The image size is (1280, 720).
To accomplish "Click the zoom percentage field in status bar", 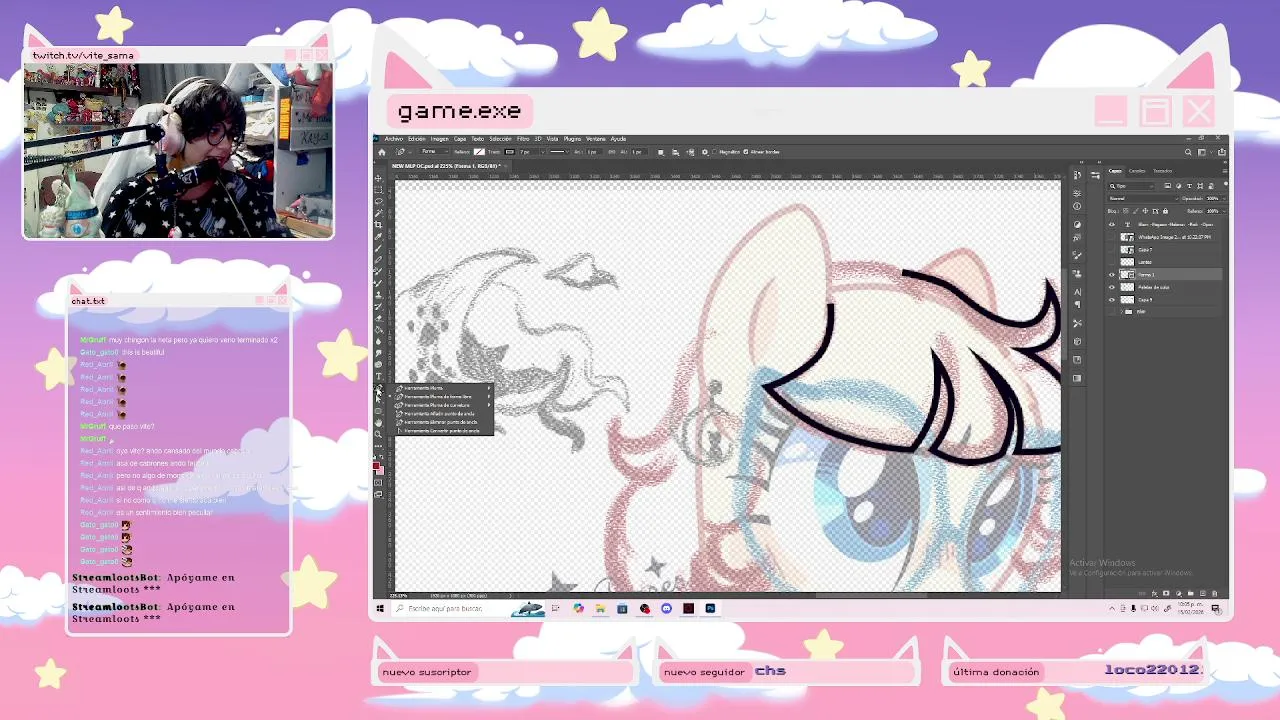I will coord(398,596).
